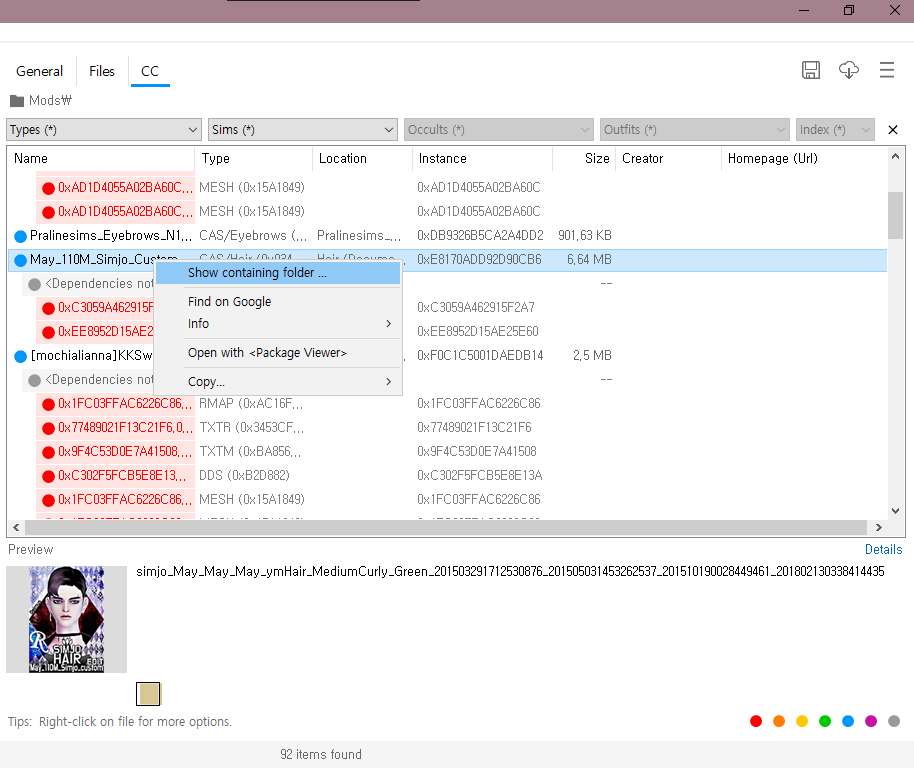Image resolution: width=914 pixels, height=768 pixels.
Task: Open the Occults (*) dropdown
Action: pos(498,130)
